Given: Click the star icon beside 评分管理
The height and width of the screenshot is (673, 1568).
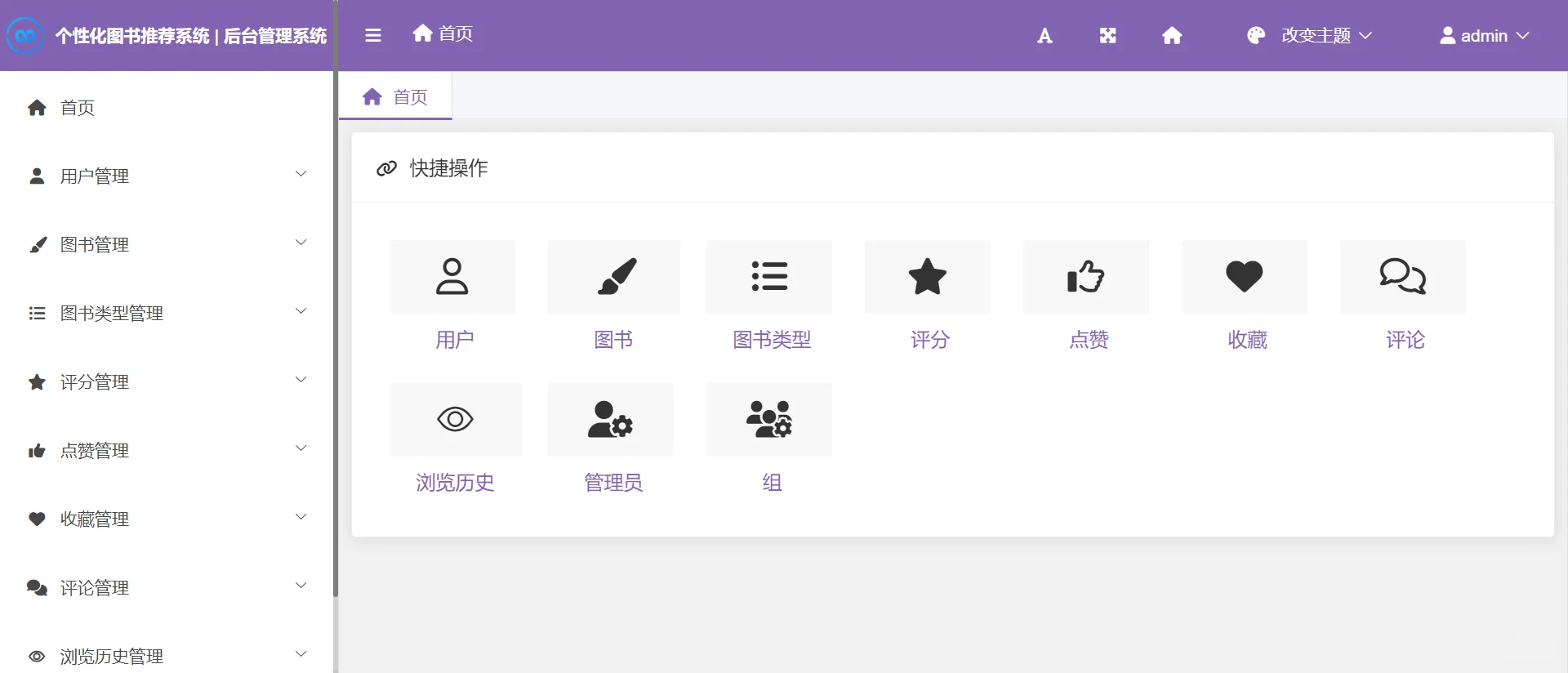Looking at the screenshot, I should pyautogui.click(x=37, y=381).
